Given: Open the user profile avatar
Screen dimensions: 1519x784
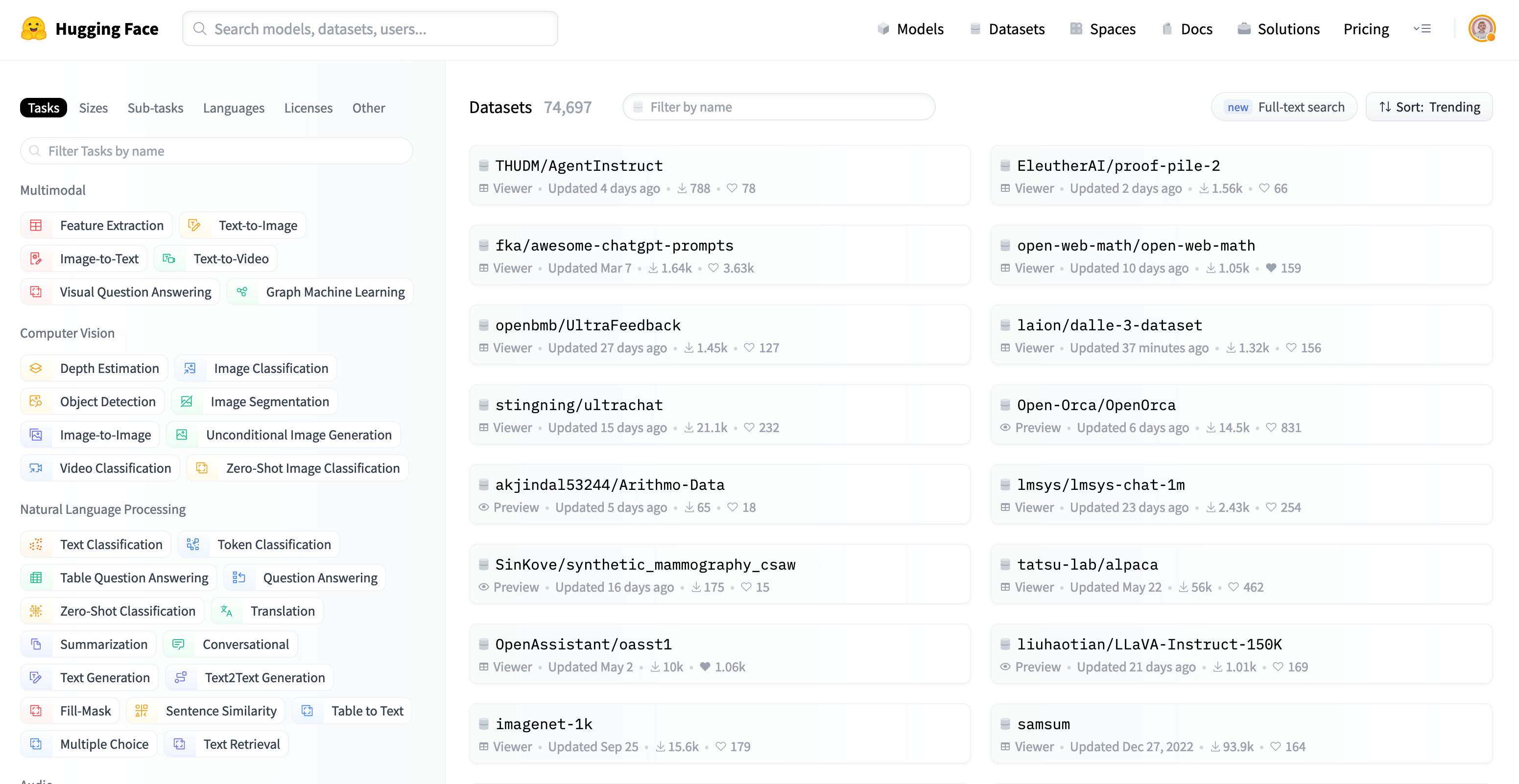Looking at the screenshot, I should pyautogui.click(x=1481, y=28).
